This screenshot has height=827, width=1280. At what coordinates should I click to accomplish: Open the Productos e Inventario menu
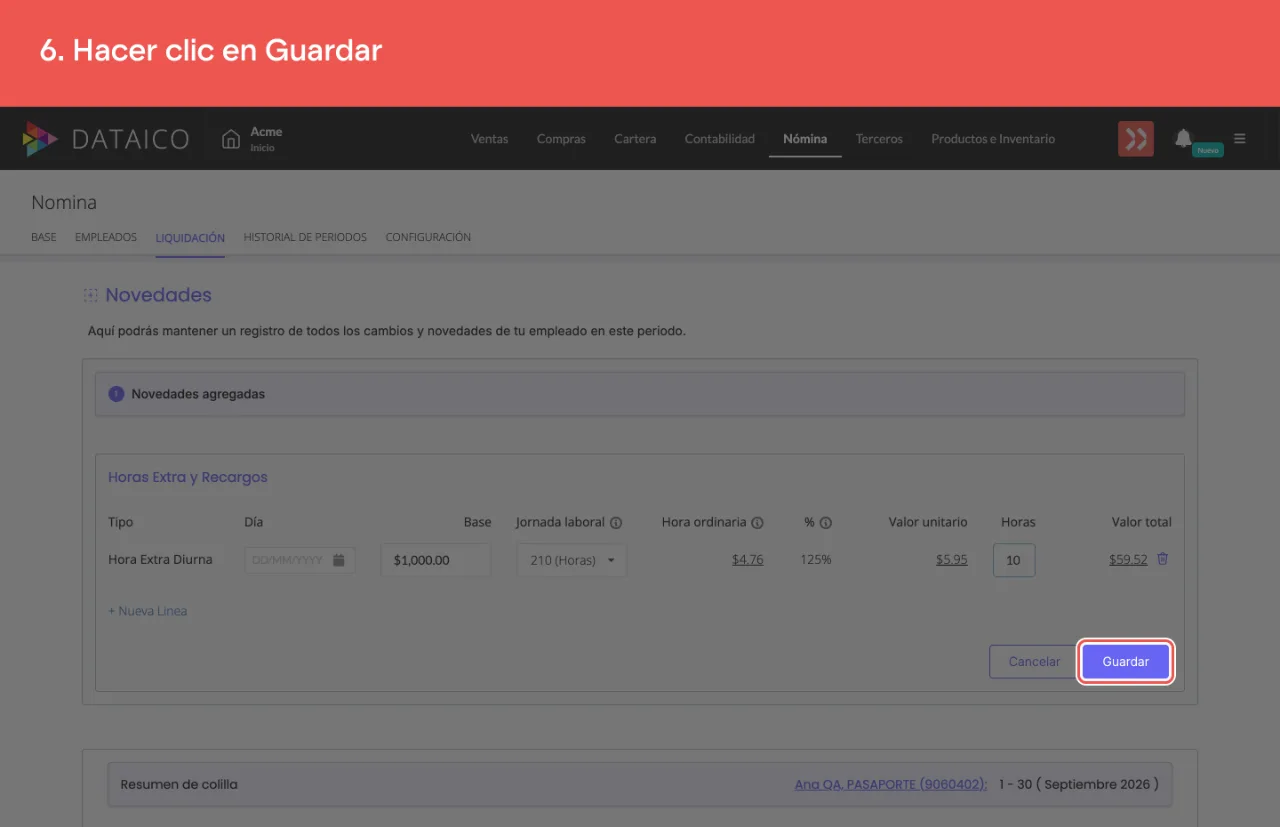993,139
